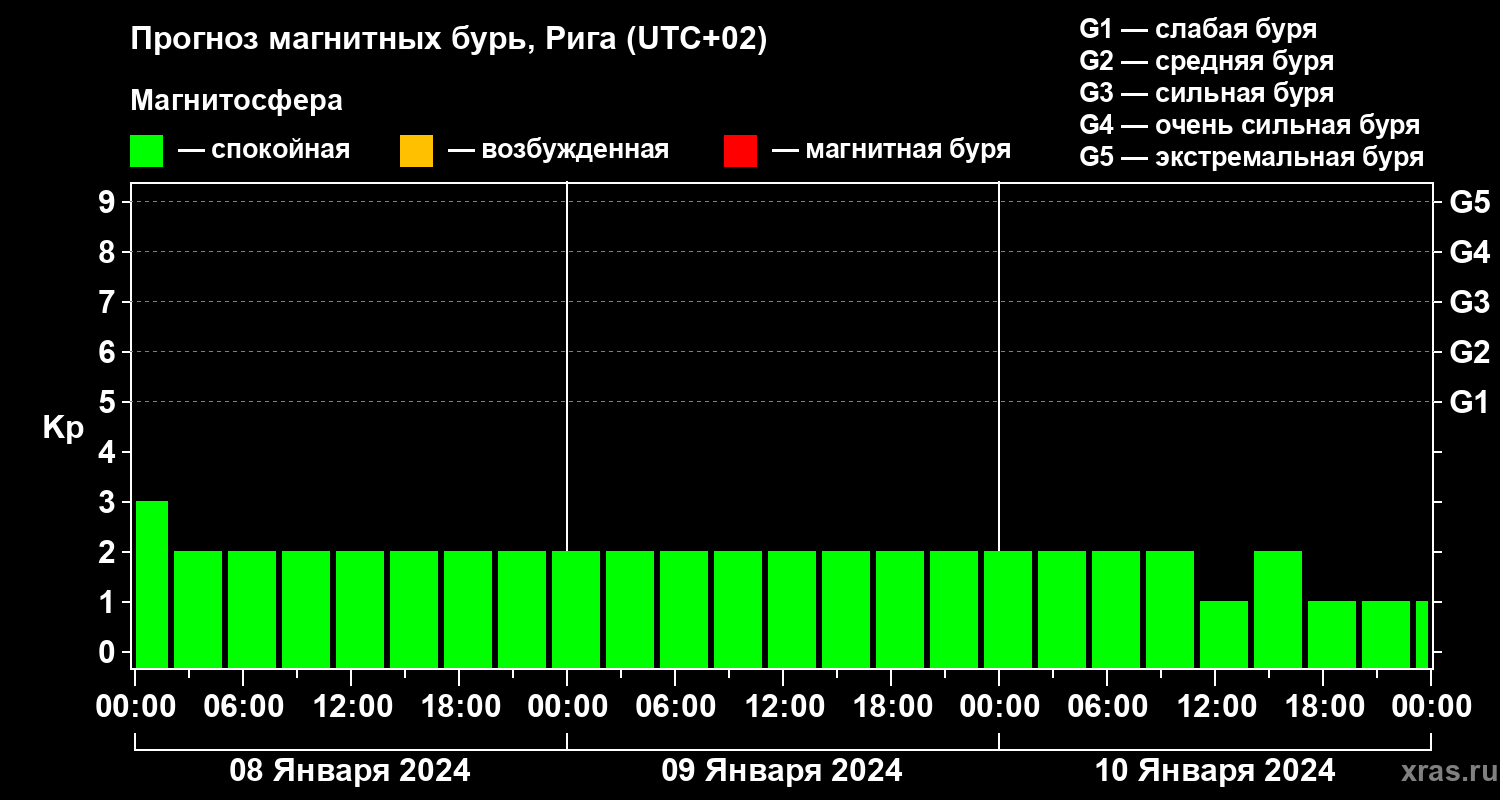Screen dimensions: 1500x800
Task: Click the orange возбужденная legend swatch
Action: (416, 151)
